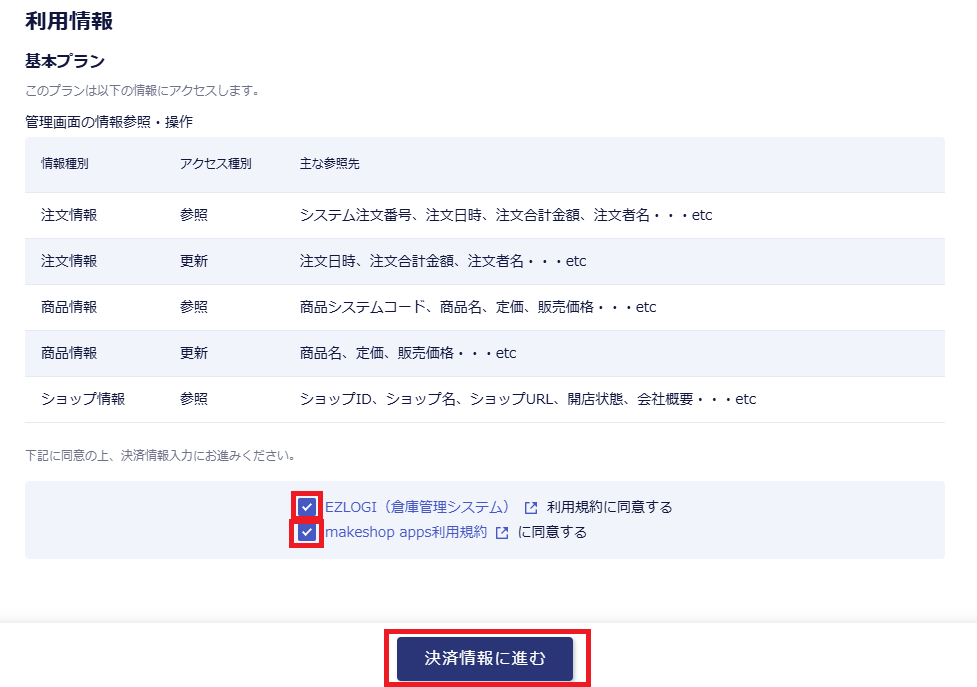Check the EZLOGI terms agreement checkbox
The width and height of the screenshot is (977, 687).
coord(307,507)
